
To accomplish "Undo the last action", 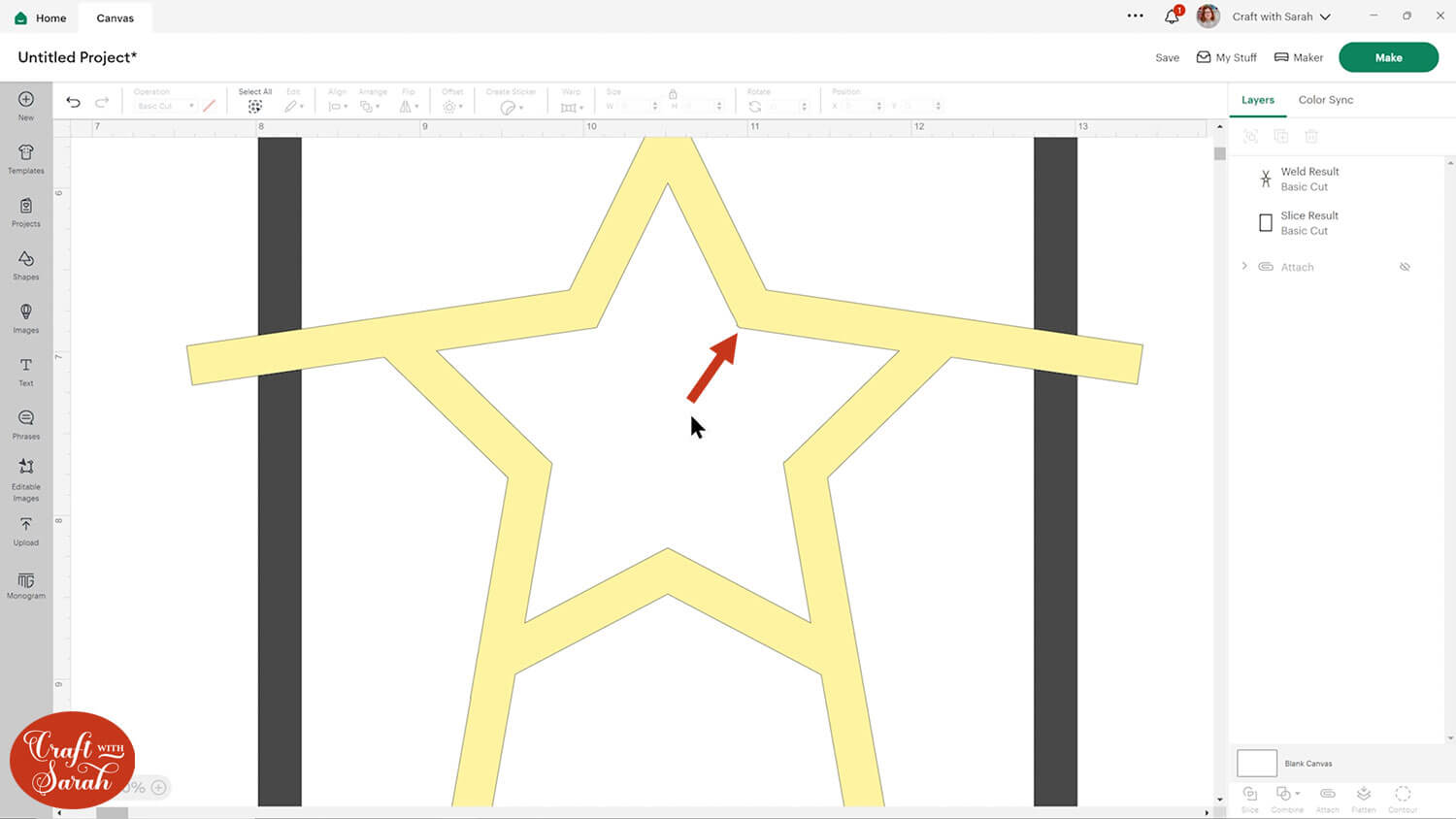I will click(73, 102).
